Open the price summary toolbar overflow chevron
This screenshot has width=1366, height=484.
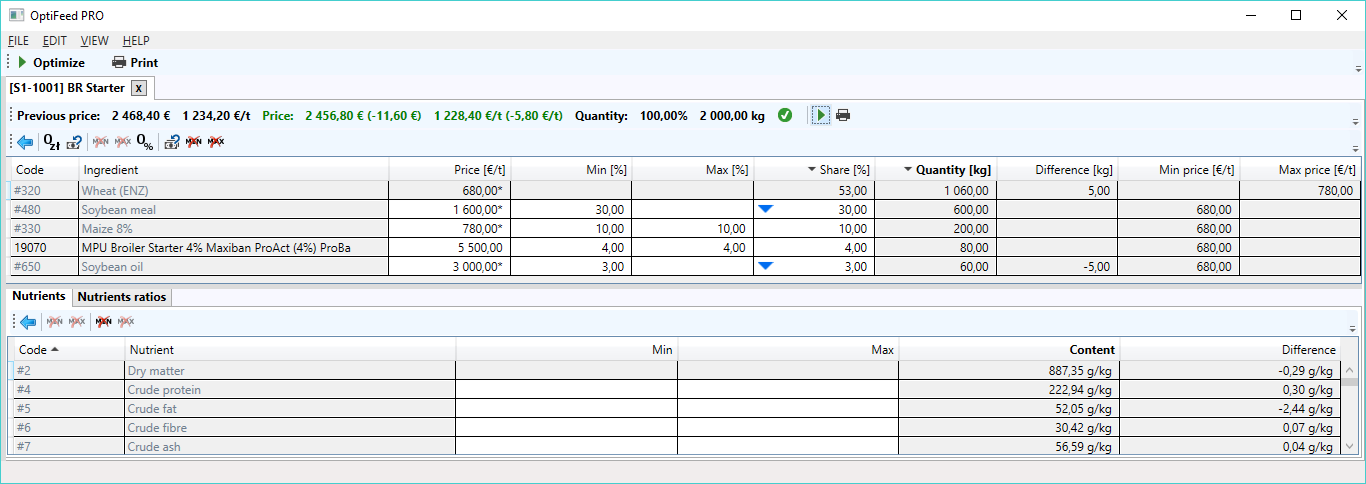coord(1354,121)
